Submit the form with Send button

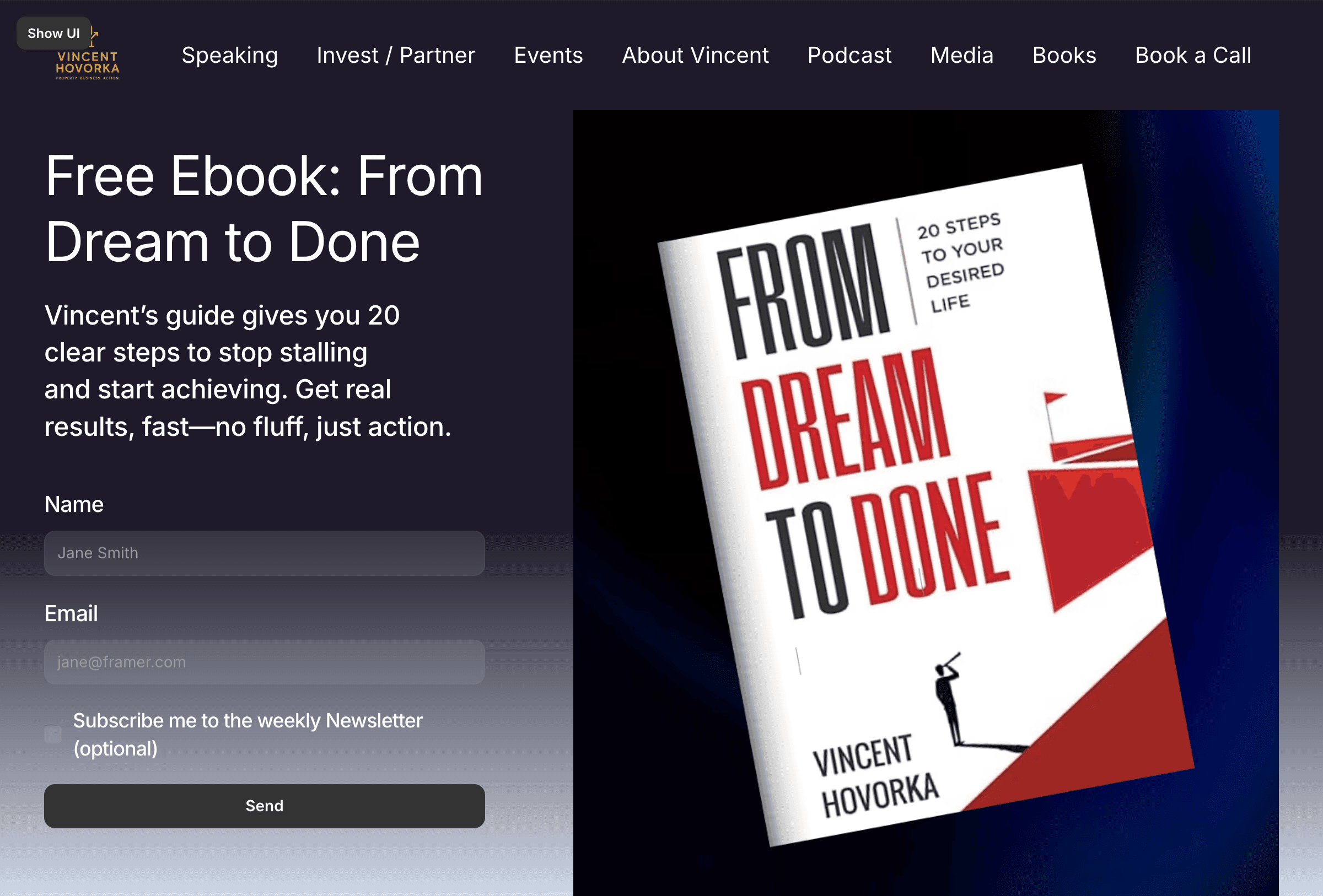coord(265,806)
